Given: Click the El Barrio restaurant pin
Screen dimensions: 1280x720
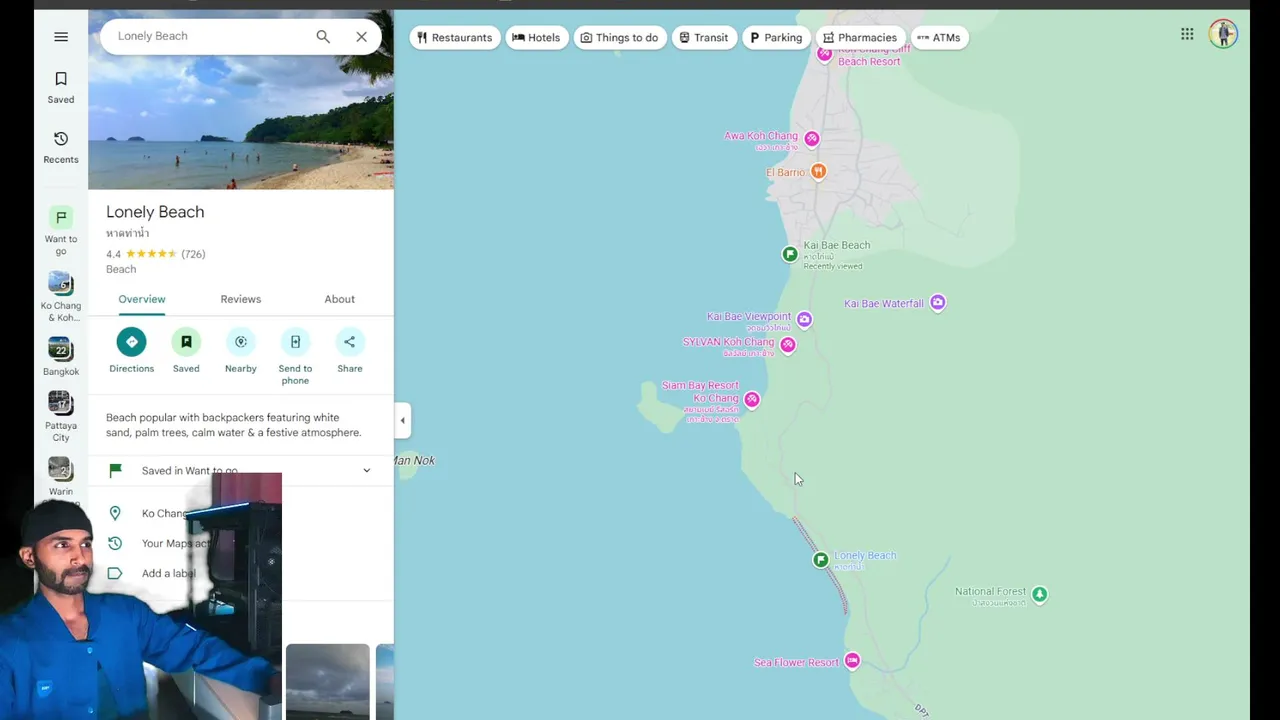Looking at the screenshot, I should point(818,171).
